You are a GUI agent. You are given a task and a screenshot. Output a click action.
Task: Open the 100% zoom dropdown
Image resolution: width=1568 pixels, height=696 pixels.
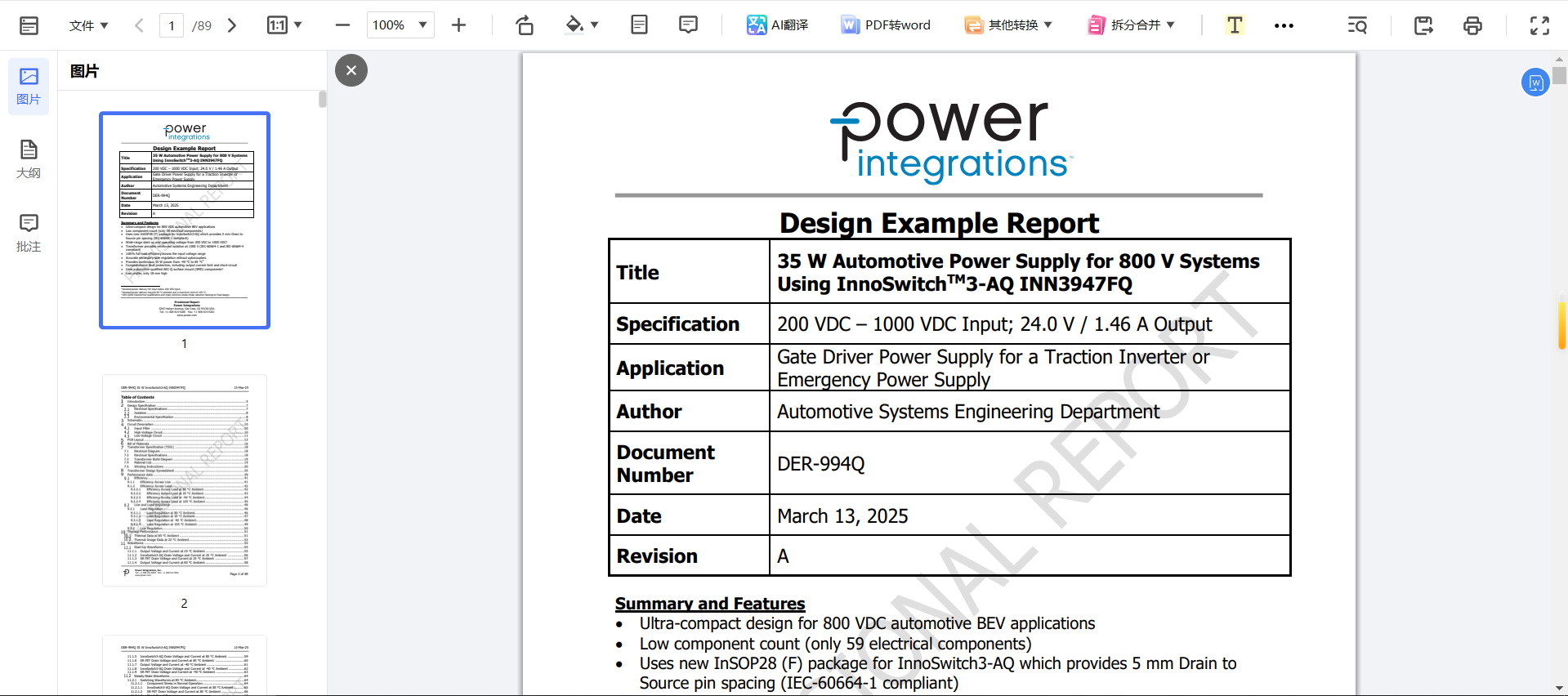pos(400,25)
